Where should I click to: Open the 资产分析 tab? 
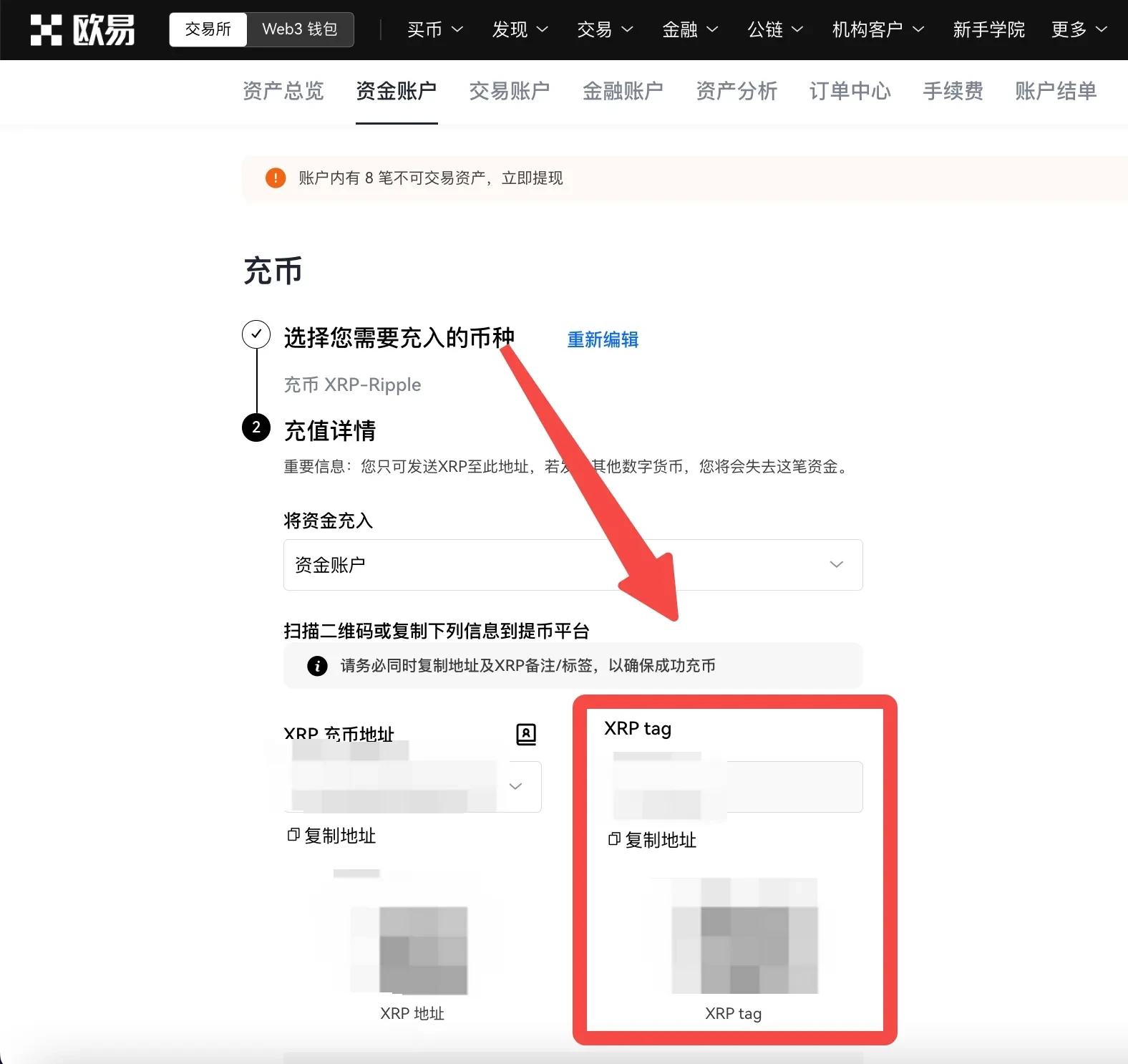click(x=736, y=91)
